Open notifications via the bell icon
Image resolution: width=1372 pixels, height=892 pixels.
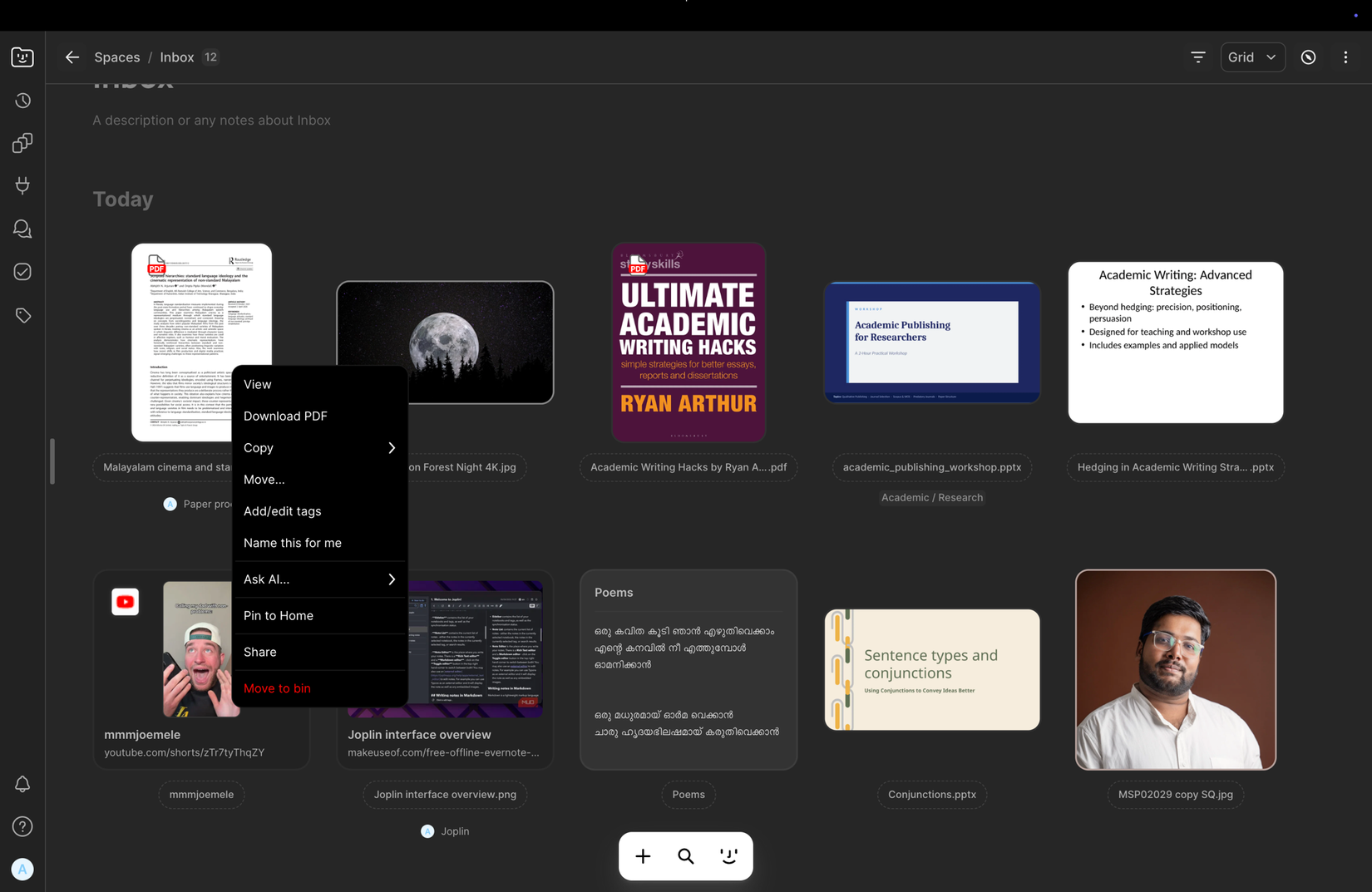[22, 784]
